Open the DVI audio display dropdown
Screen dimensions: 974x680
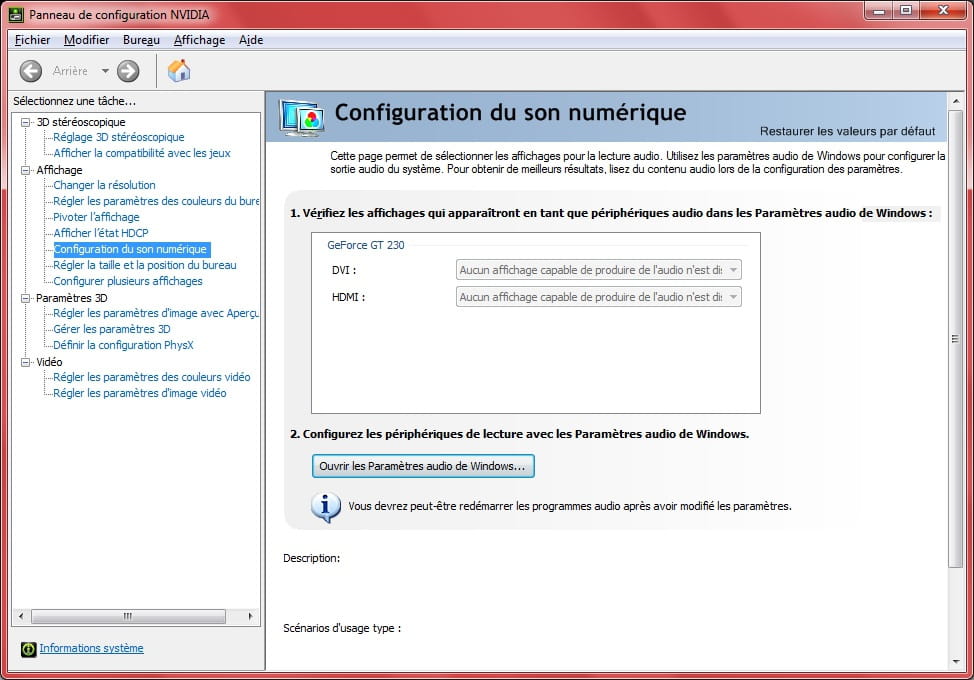click(x=599, y=270)
